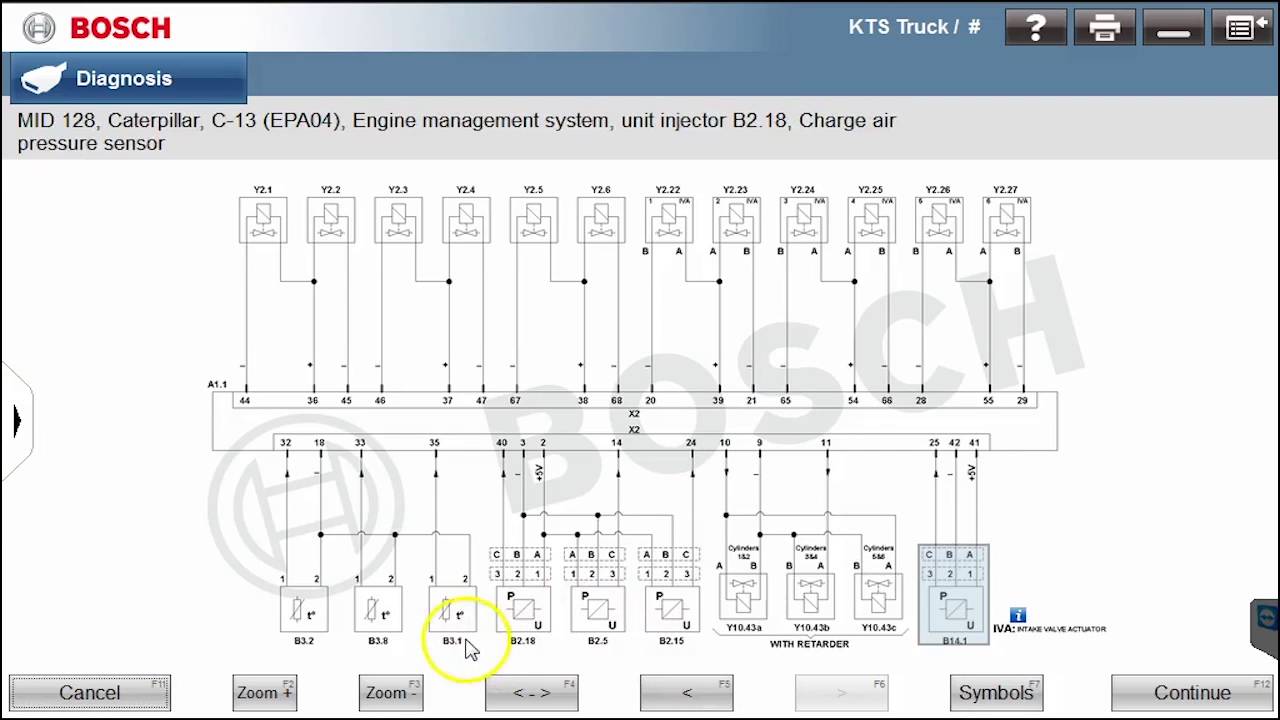
Task: Click the WITH RETARDER label
Action: (809, 644)
